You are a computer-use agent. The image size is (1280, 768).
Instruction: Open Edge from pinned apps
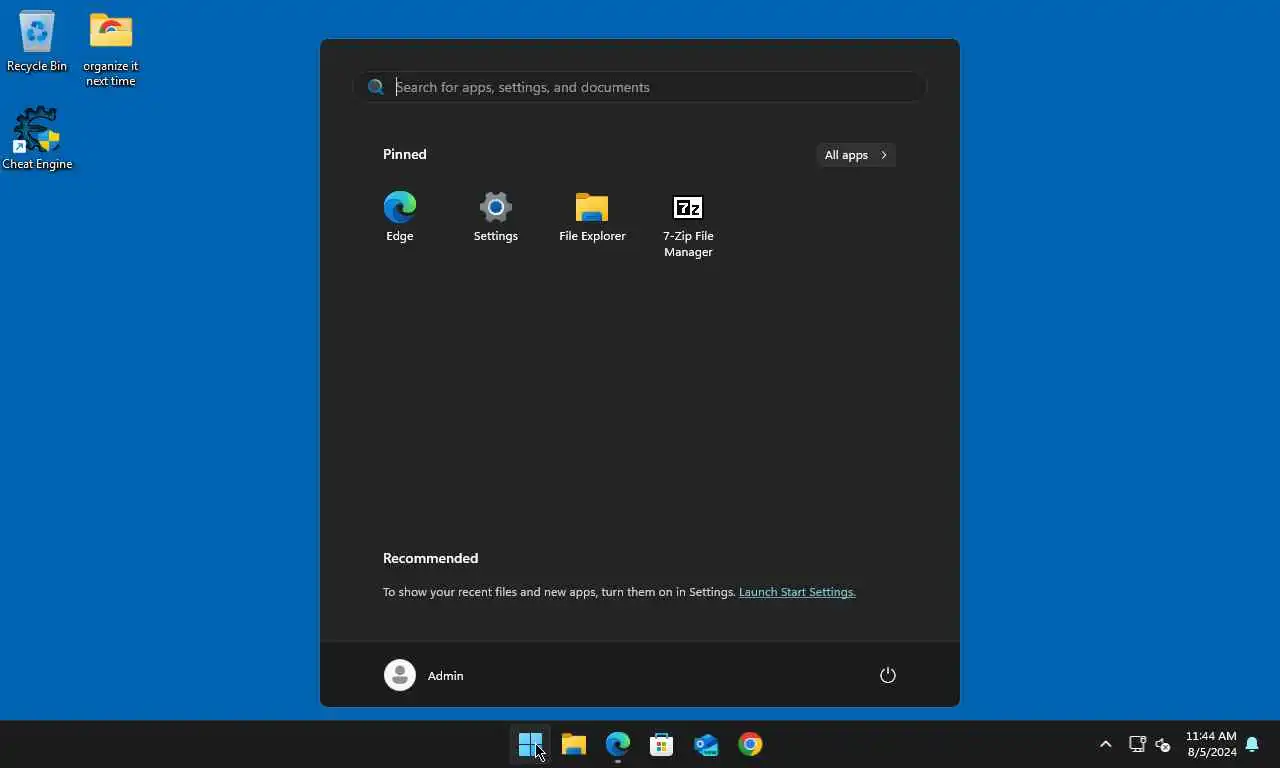pyautogui.click(x=399, y=217)
